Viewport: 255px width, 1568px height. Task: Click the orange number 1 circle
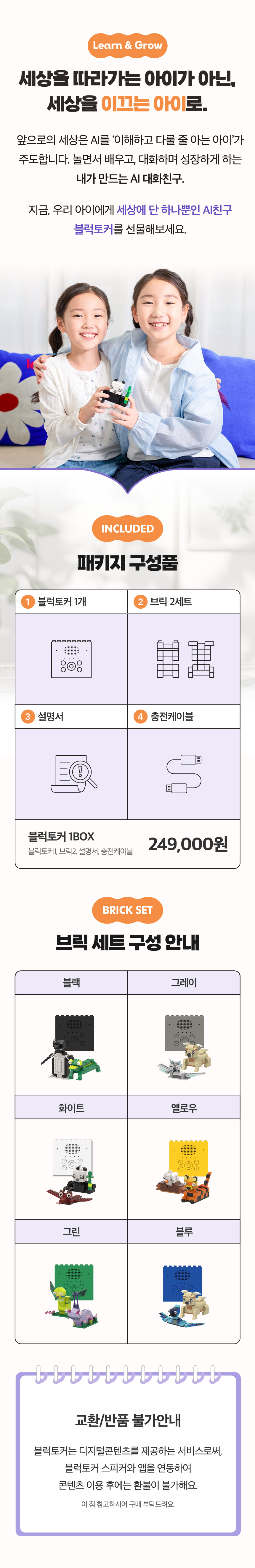pos(28,602)
